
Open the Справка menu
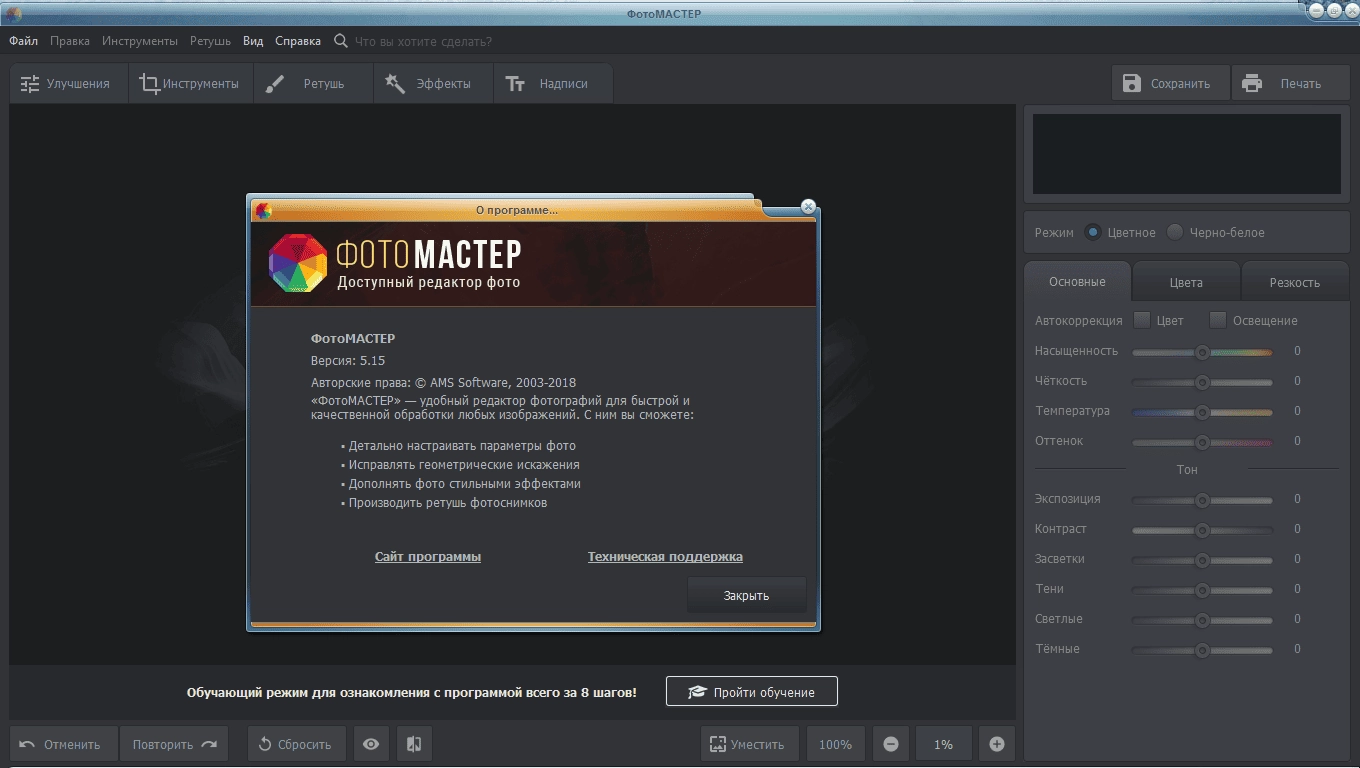pos(298,41)
